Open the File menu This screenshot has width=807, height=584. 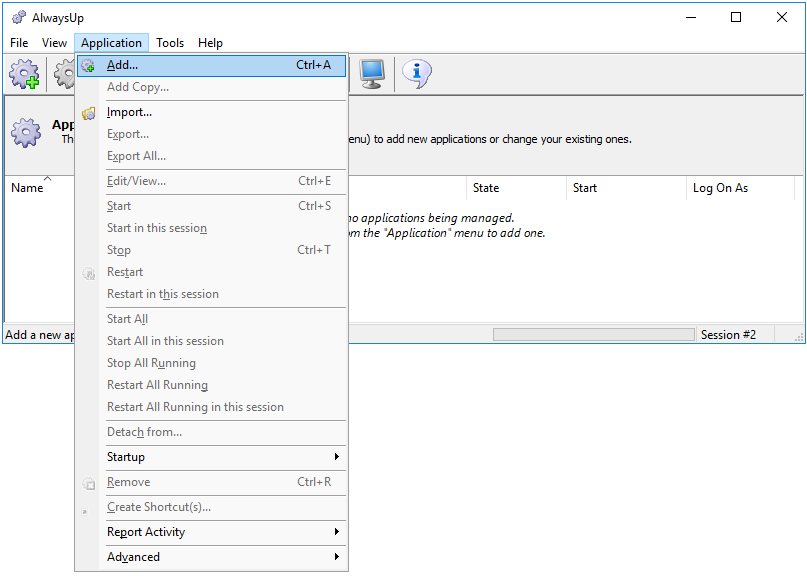(x=19, y=43)
